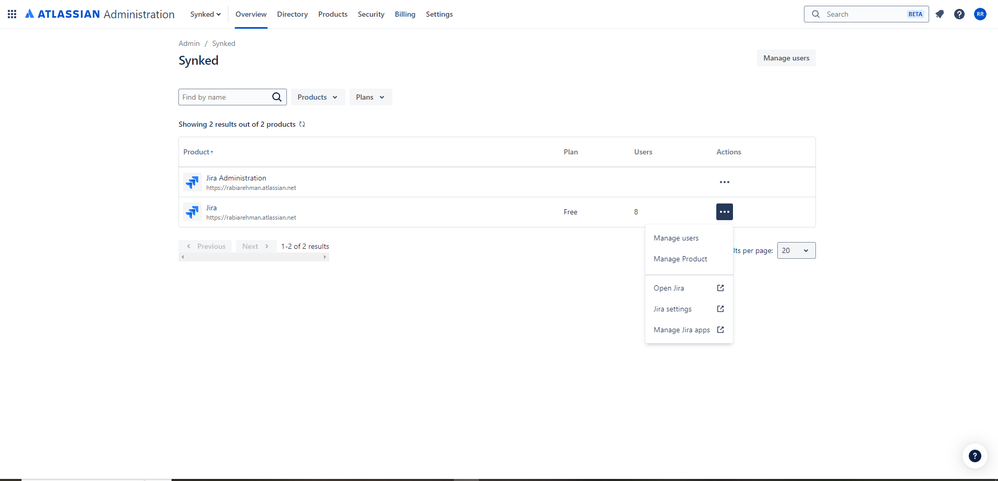Viewport: 998px width, 481px height.
Task: Click the magnifier icon in Find by name
Action: click(x=277, y=97)
